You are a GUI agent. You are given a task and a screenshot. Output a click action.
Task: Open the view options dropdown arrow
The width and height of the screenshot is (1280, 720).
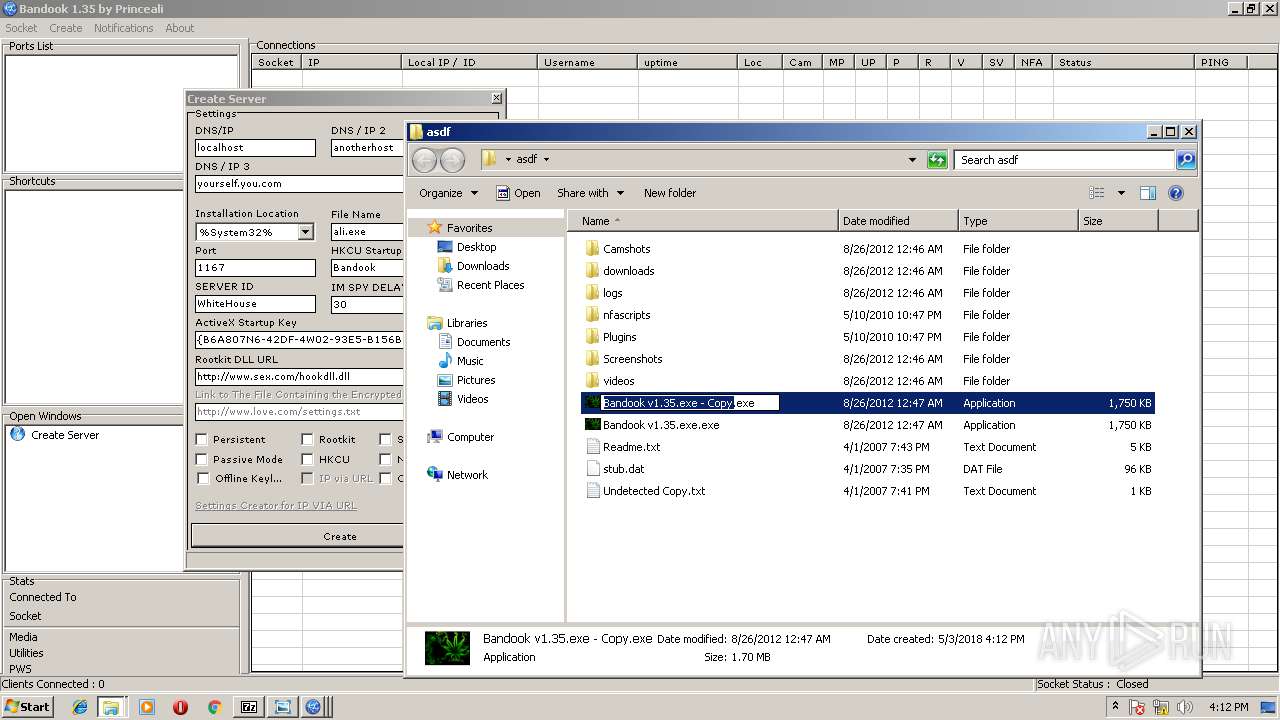1121,193
